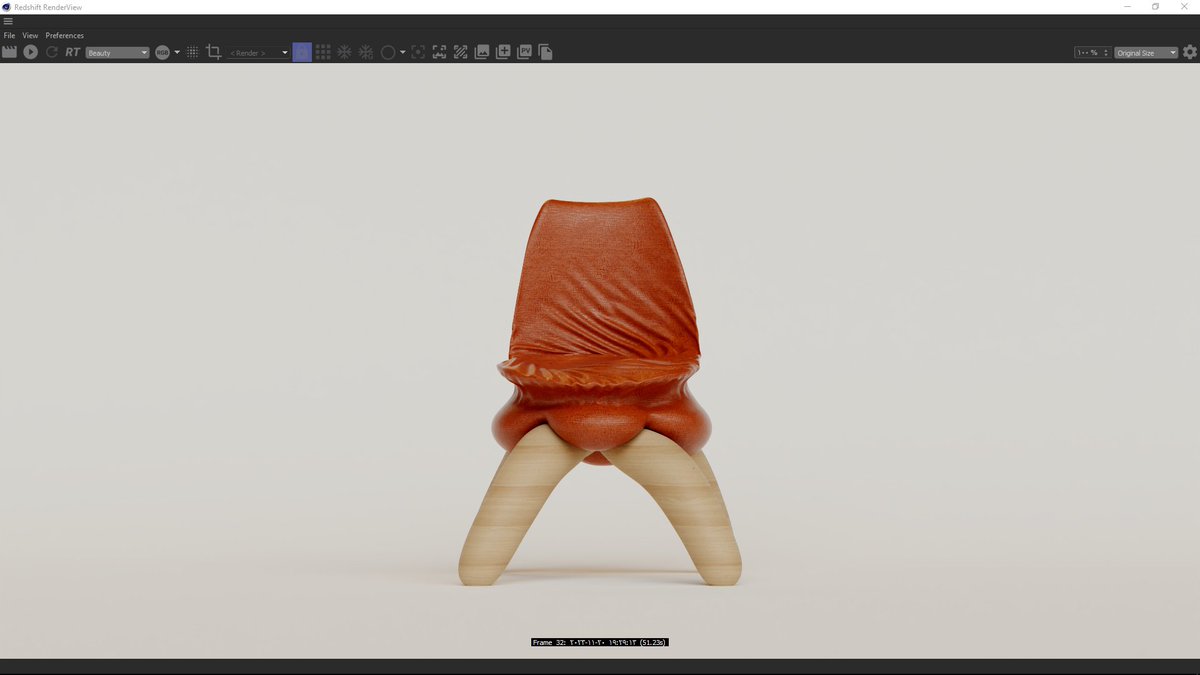
Task: Click the save image picture icon
Action: (482, 52)
